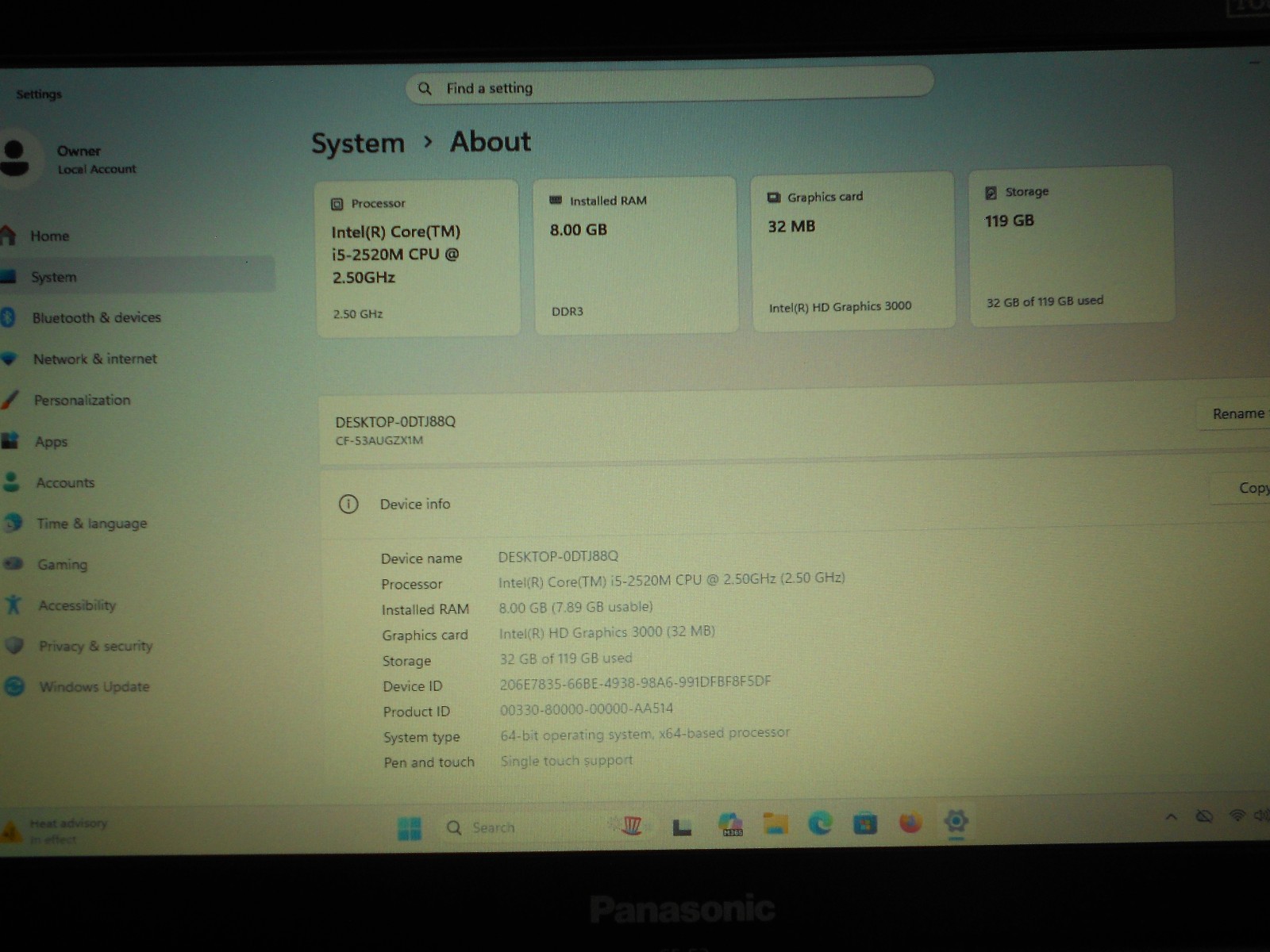
Task: Open Accessibility settings
Action: (77, 605)
